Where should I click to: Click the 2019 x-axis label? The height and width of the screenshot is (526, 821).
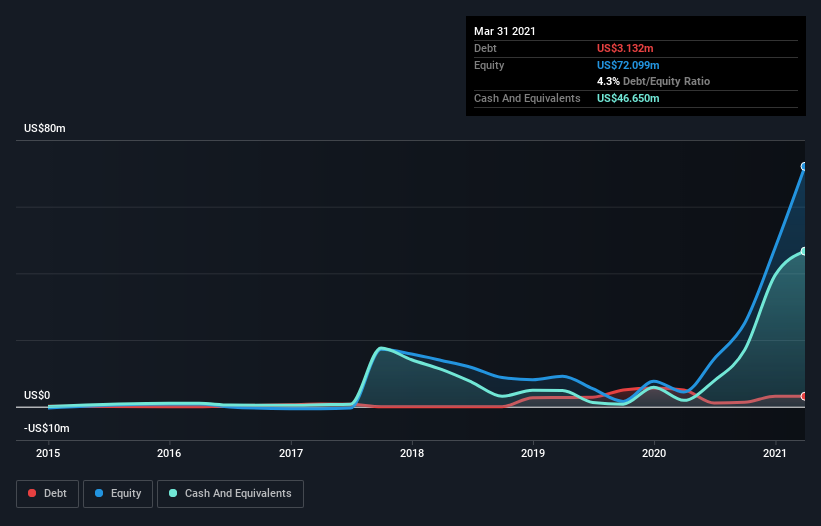[x=533, y=453]
